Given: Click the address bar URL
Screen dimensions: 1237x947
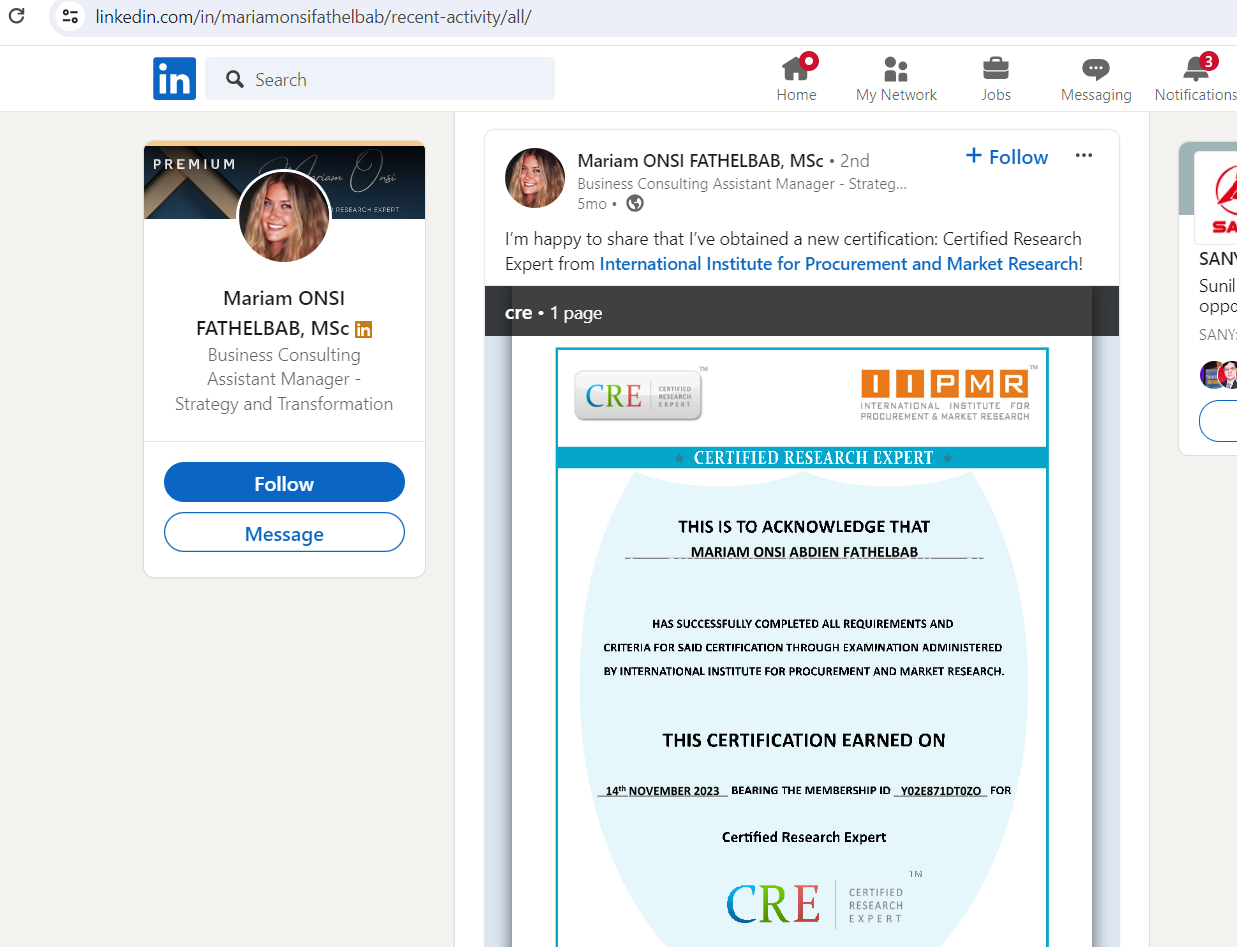Looking at the screenshot, I should click(314, 17).
